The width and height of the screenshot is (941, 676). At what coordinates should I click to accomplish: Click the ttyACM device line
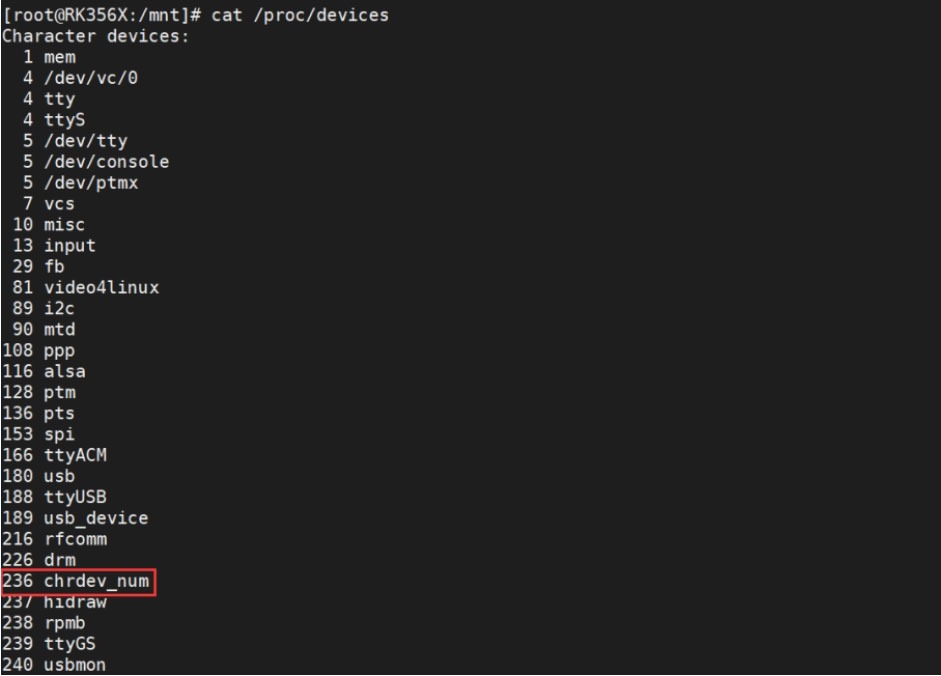(55, 455)
